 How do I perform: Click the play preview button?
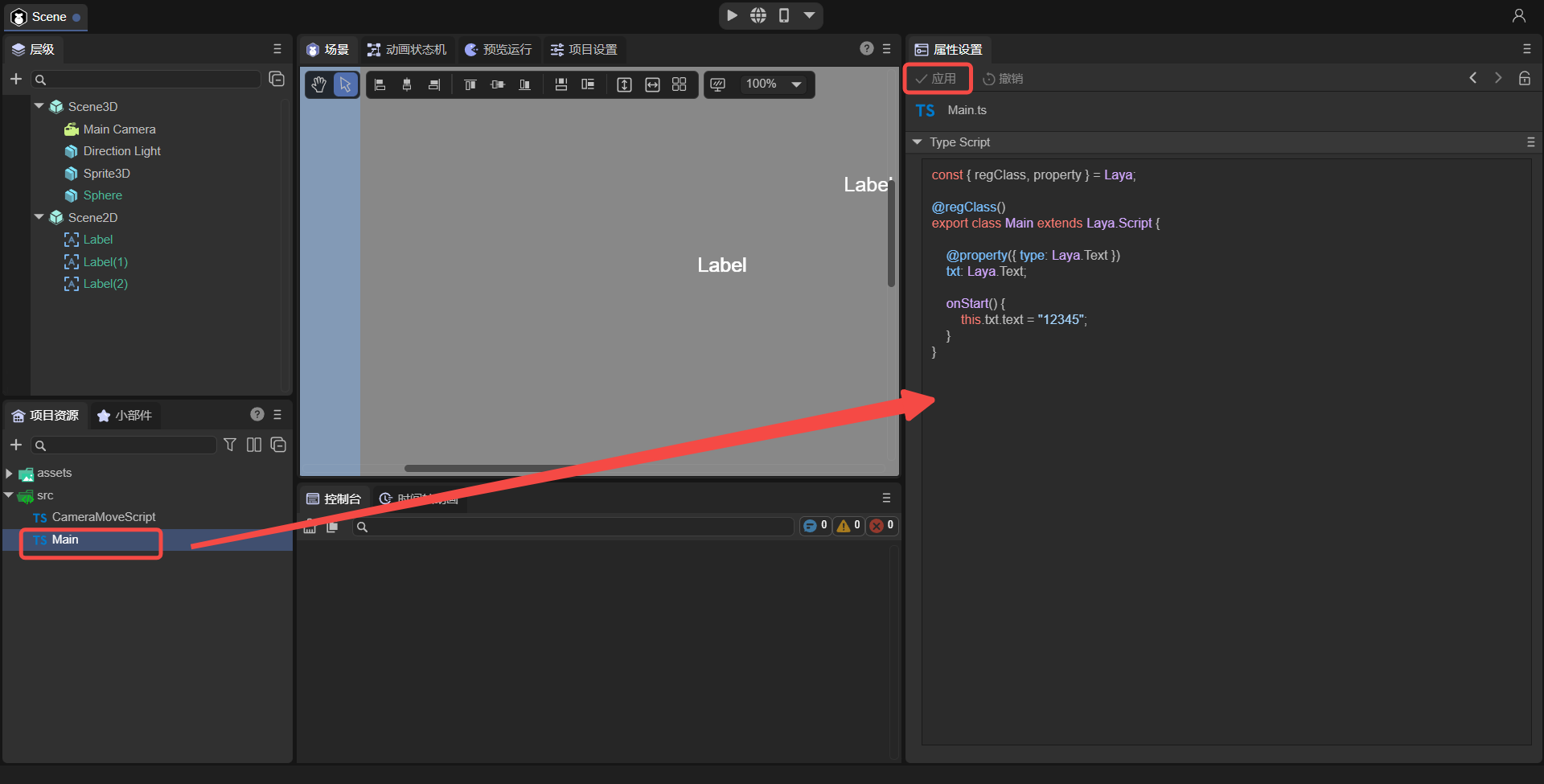pos(732,15)
